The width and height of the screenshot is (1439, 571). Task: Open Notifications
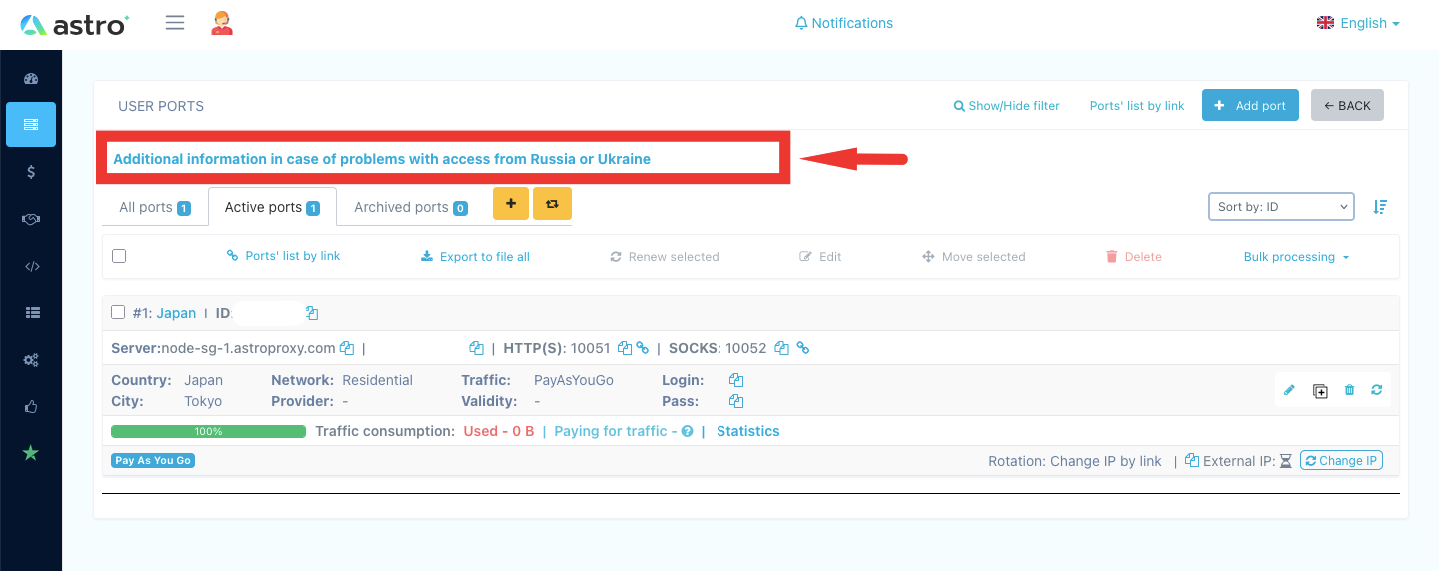tap(843, 23)
